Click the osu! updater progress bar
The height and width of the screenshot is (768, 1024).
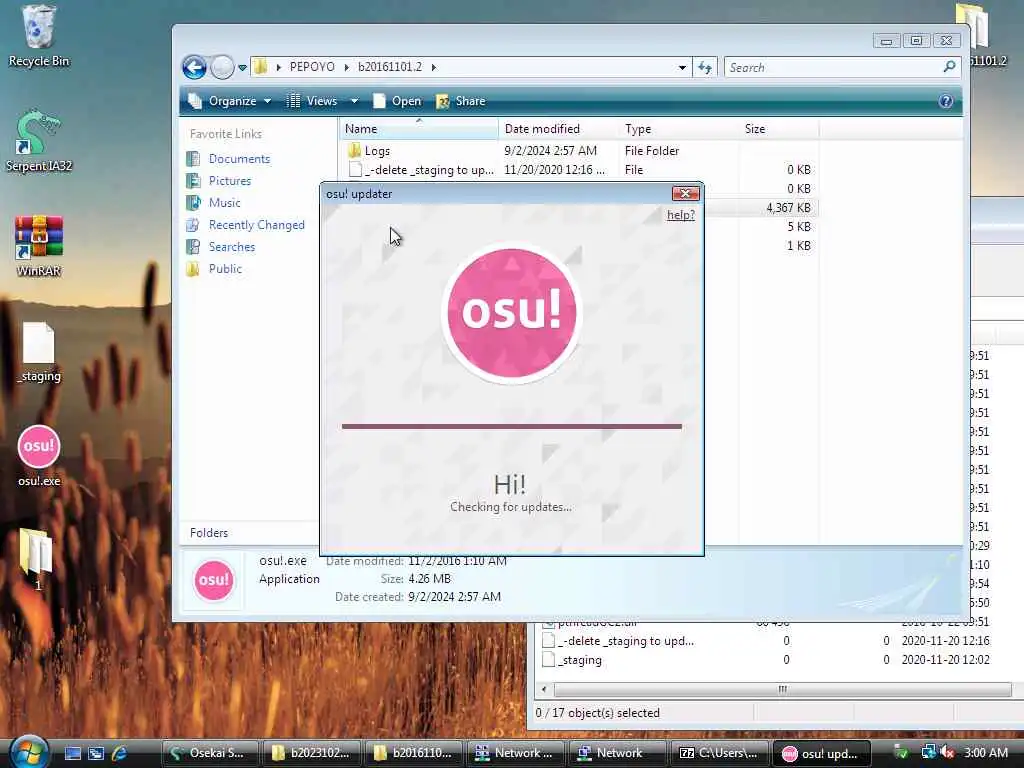(512, 426)
